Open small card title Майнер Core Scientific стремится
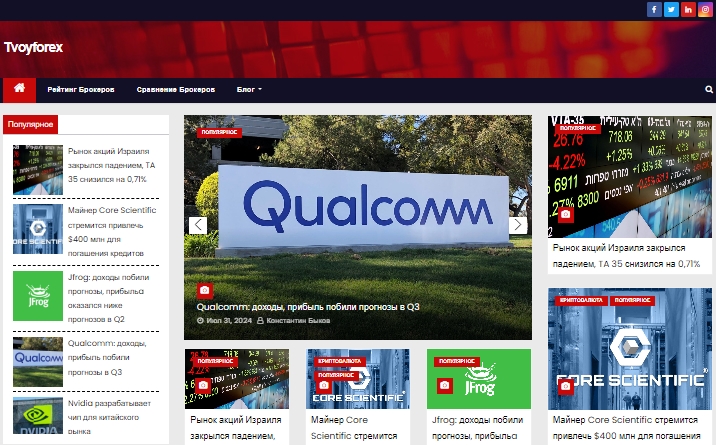Screen dimensions: 716x445 tap(354, 428)
